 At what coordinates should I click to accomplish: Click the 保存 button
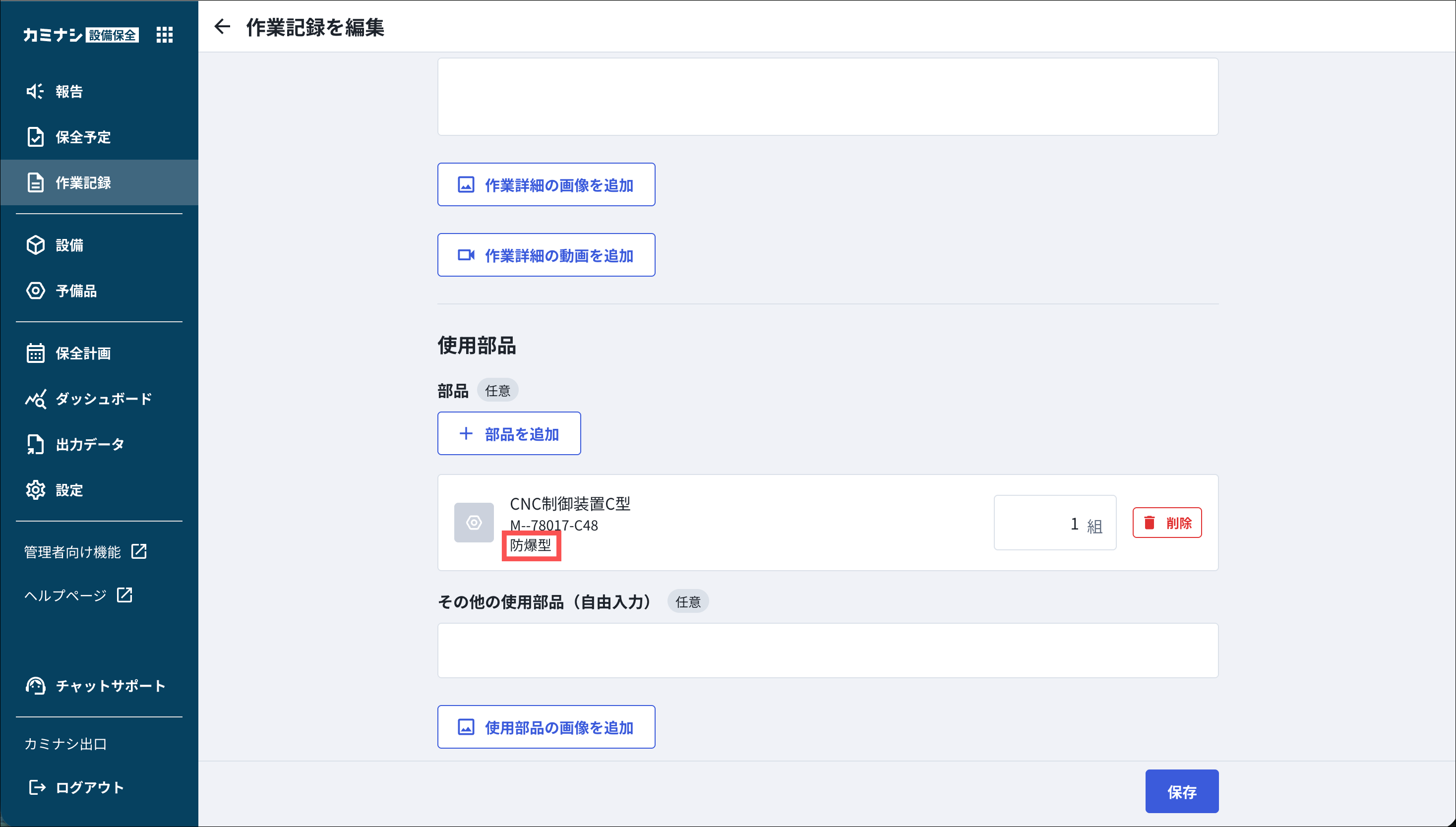click(1181, 791)
